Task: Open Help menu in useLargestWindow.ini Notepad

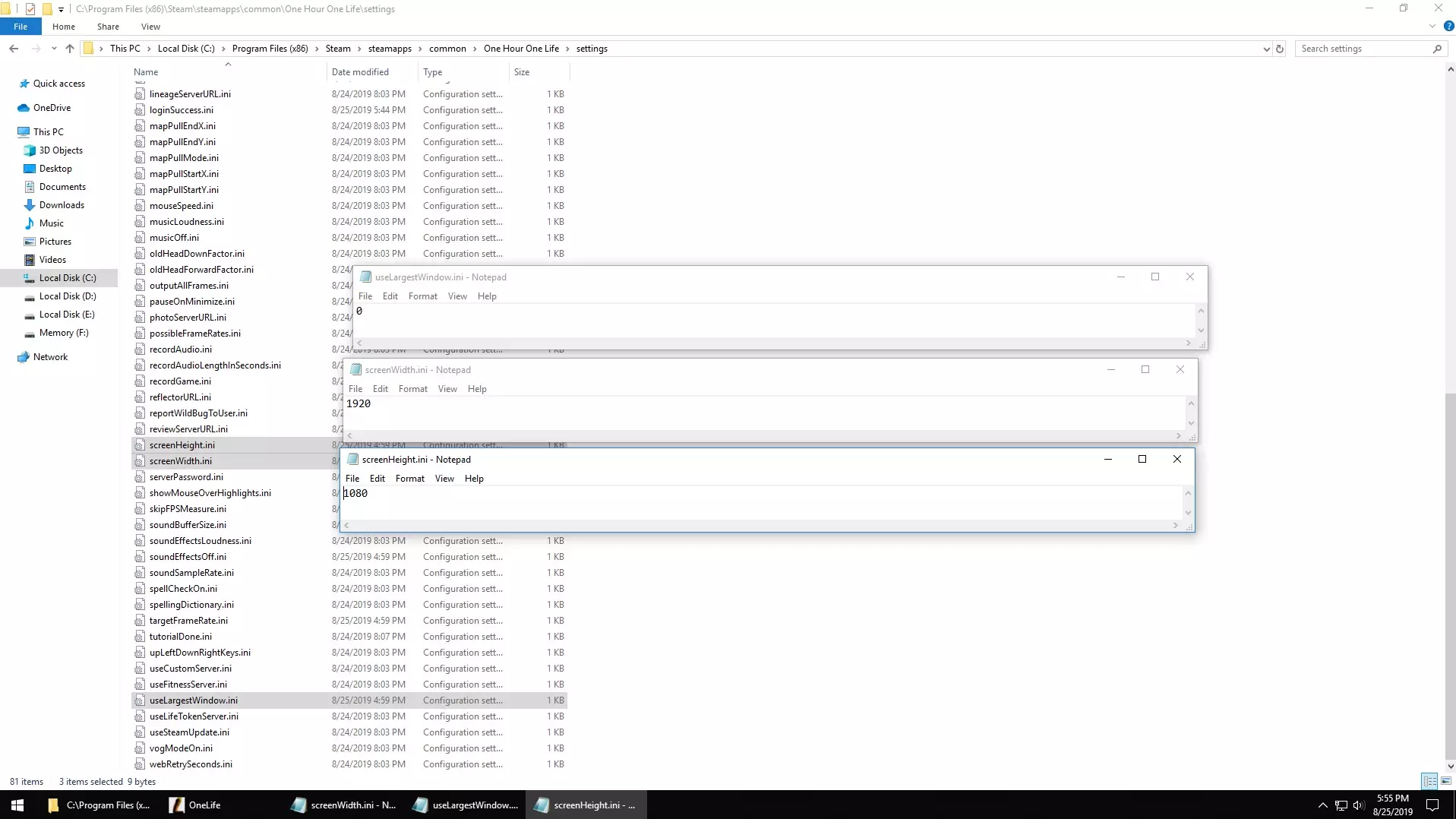Action: tap(487, 296)
